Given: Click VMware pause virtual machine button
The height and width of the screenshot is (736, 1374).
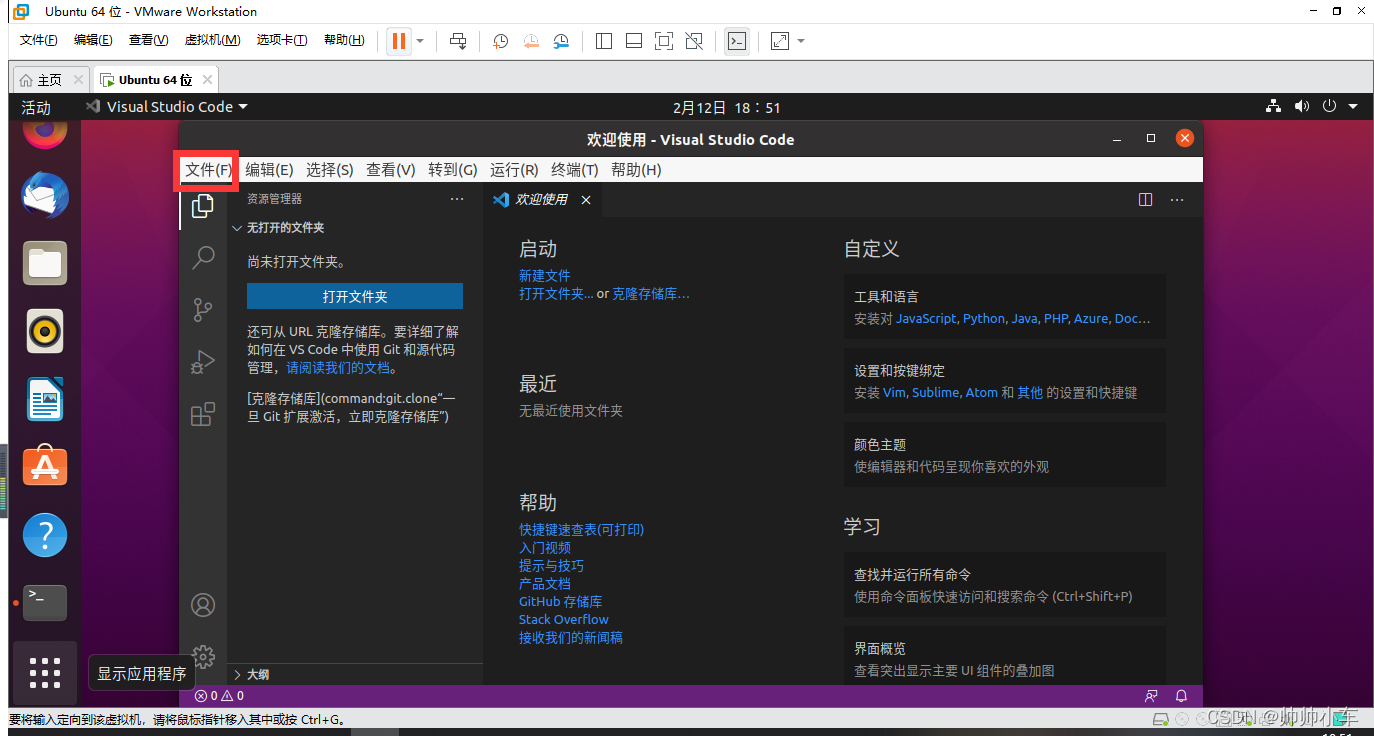Looking at the screenshot, I should (x=398, y=41).
